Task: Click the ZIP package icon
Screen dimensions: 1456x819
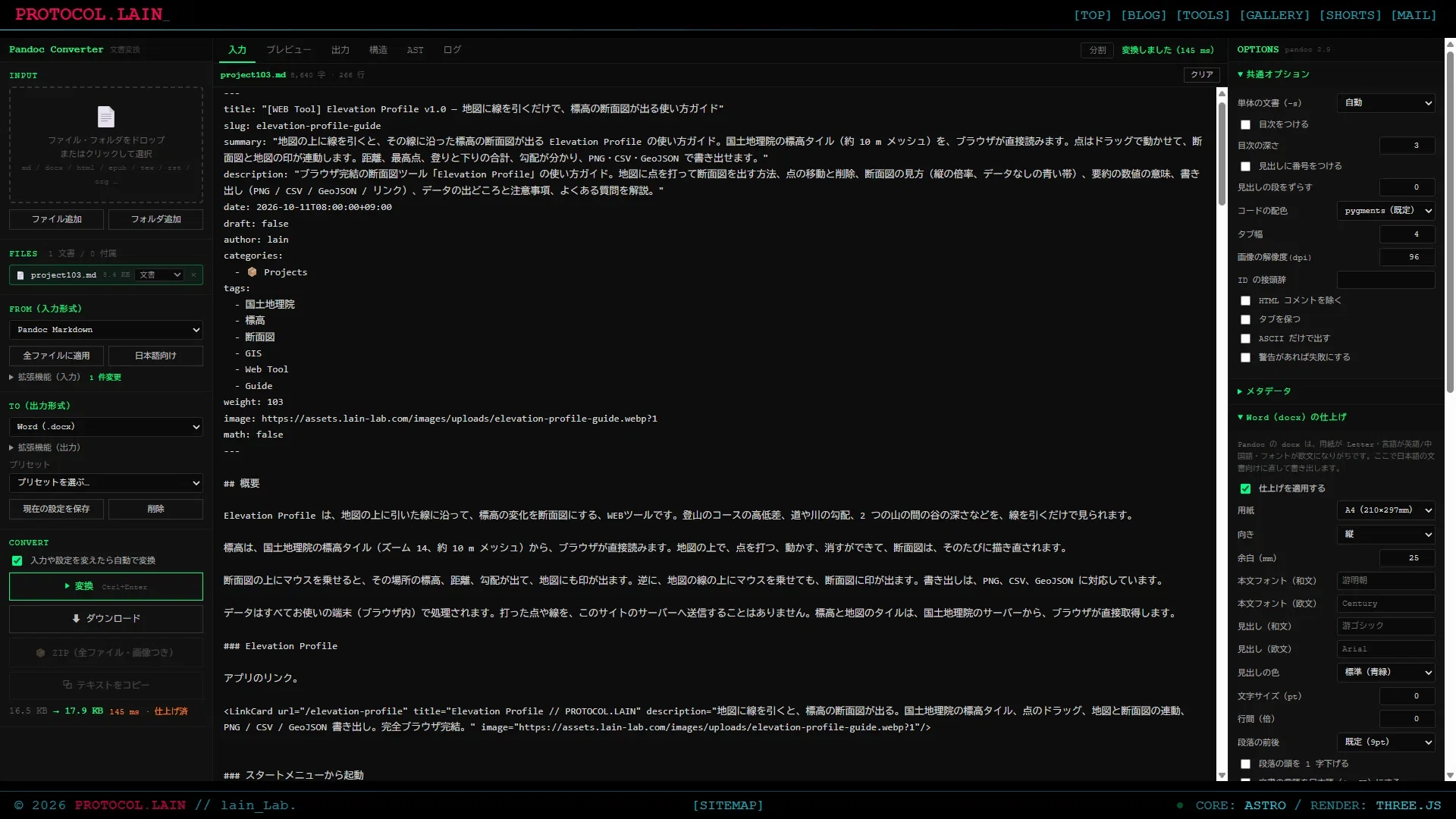Action: pyautogui.click(x=41, y=653)
